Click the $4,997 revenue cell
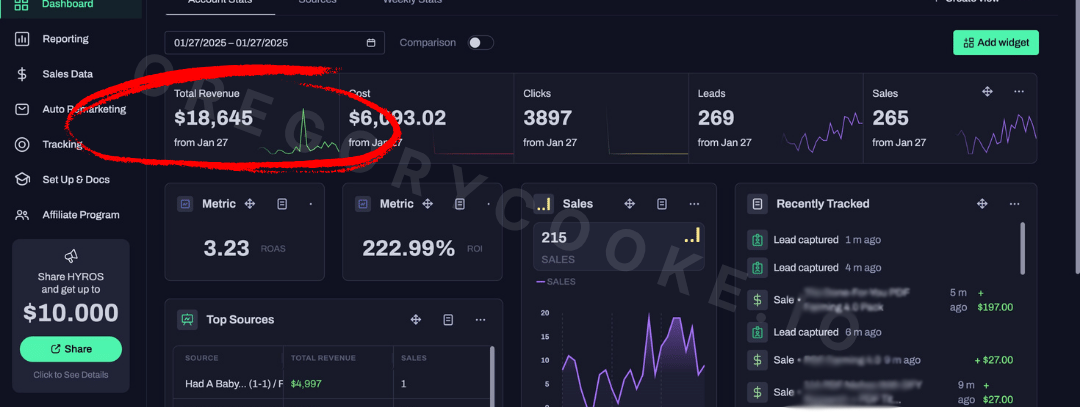1080x412 pixels. 306,384
